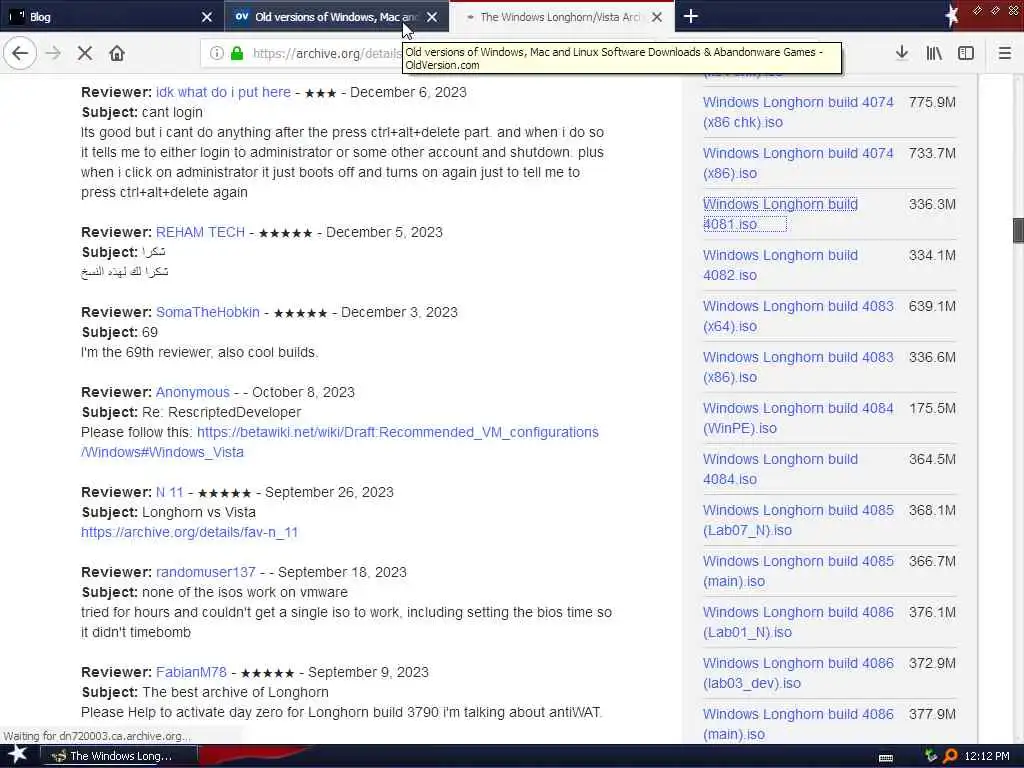
Task: Show site information icon in address bar
Action: pyautogui.click(x=216, y=53)
